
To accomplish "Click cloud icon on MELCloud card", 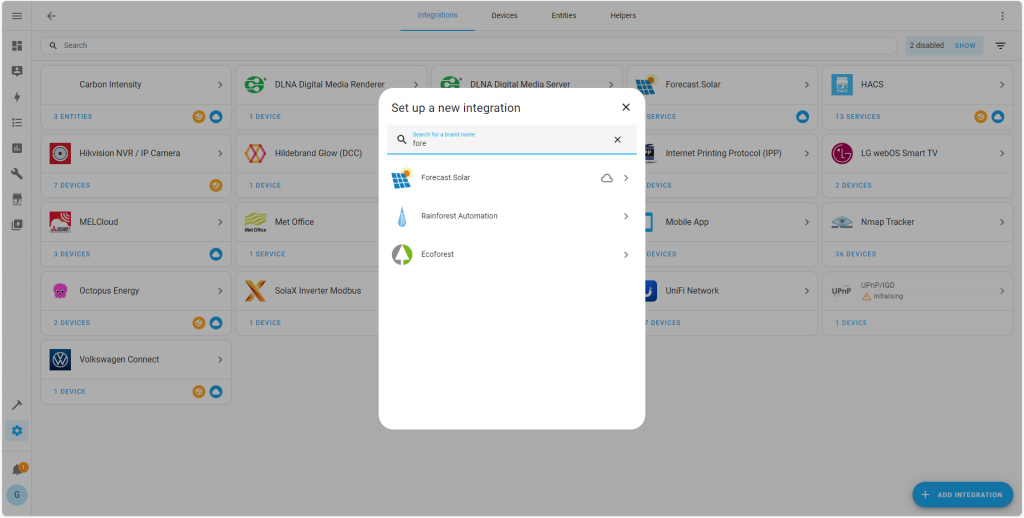I will (216, 254).
